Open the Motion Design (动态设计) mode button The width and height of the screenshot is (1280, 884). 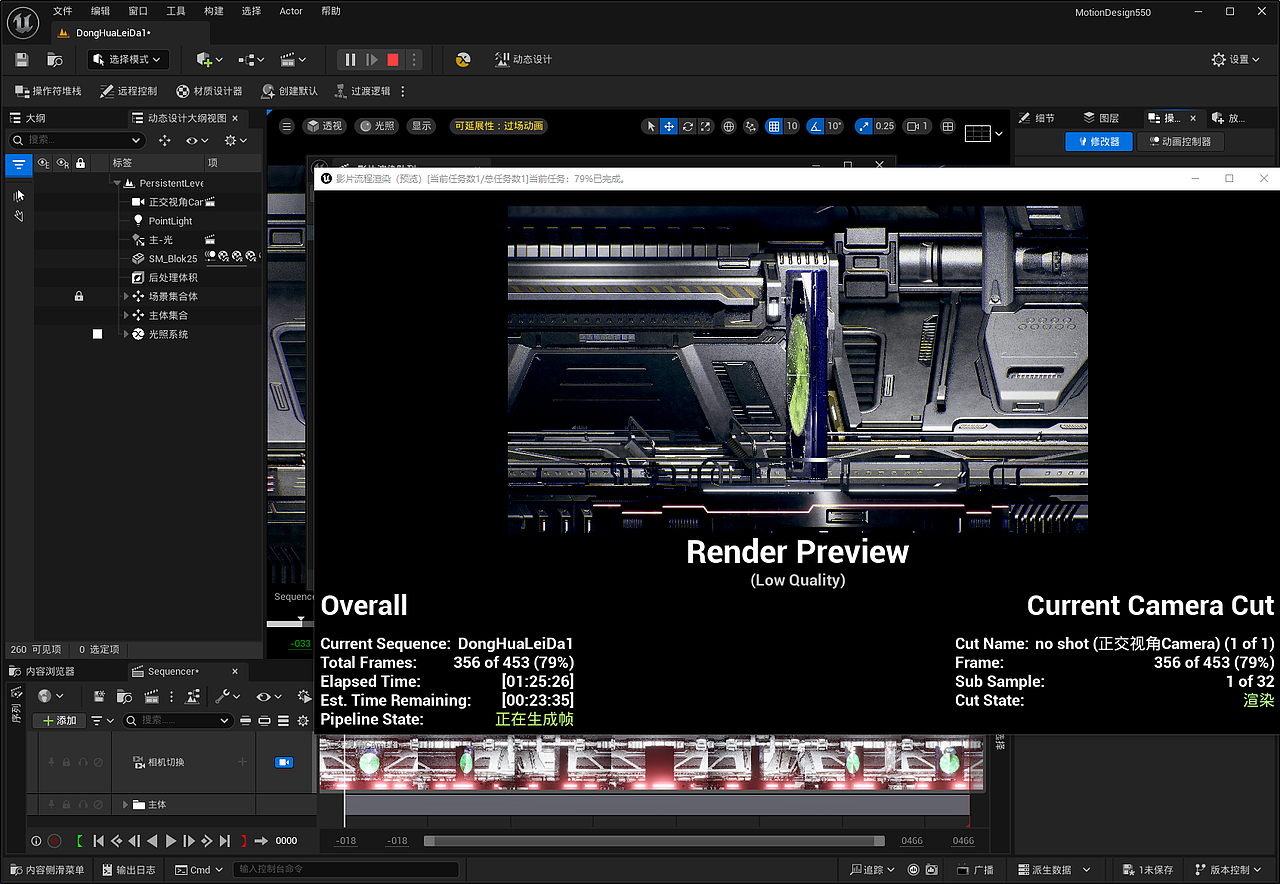(x=523, y=60)
